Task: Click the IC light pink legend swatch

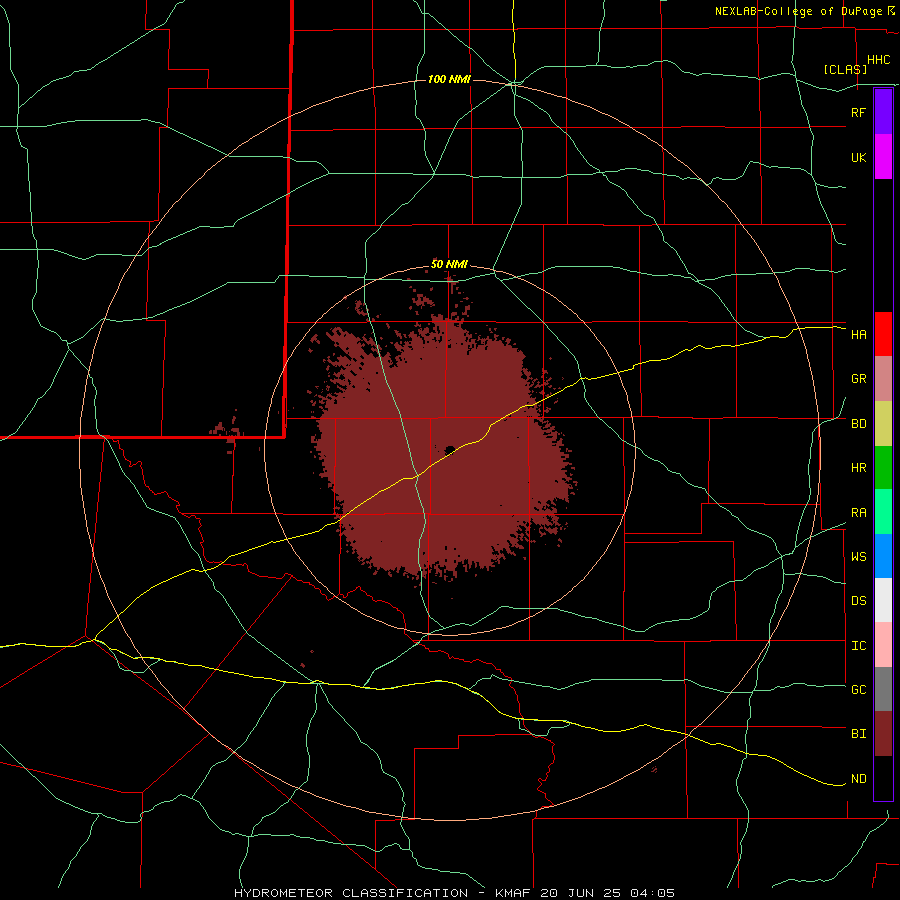Action: [x=883, y=645]
